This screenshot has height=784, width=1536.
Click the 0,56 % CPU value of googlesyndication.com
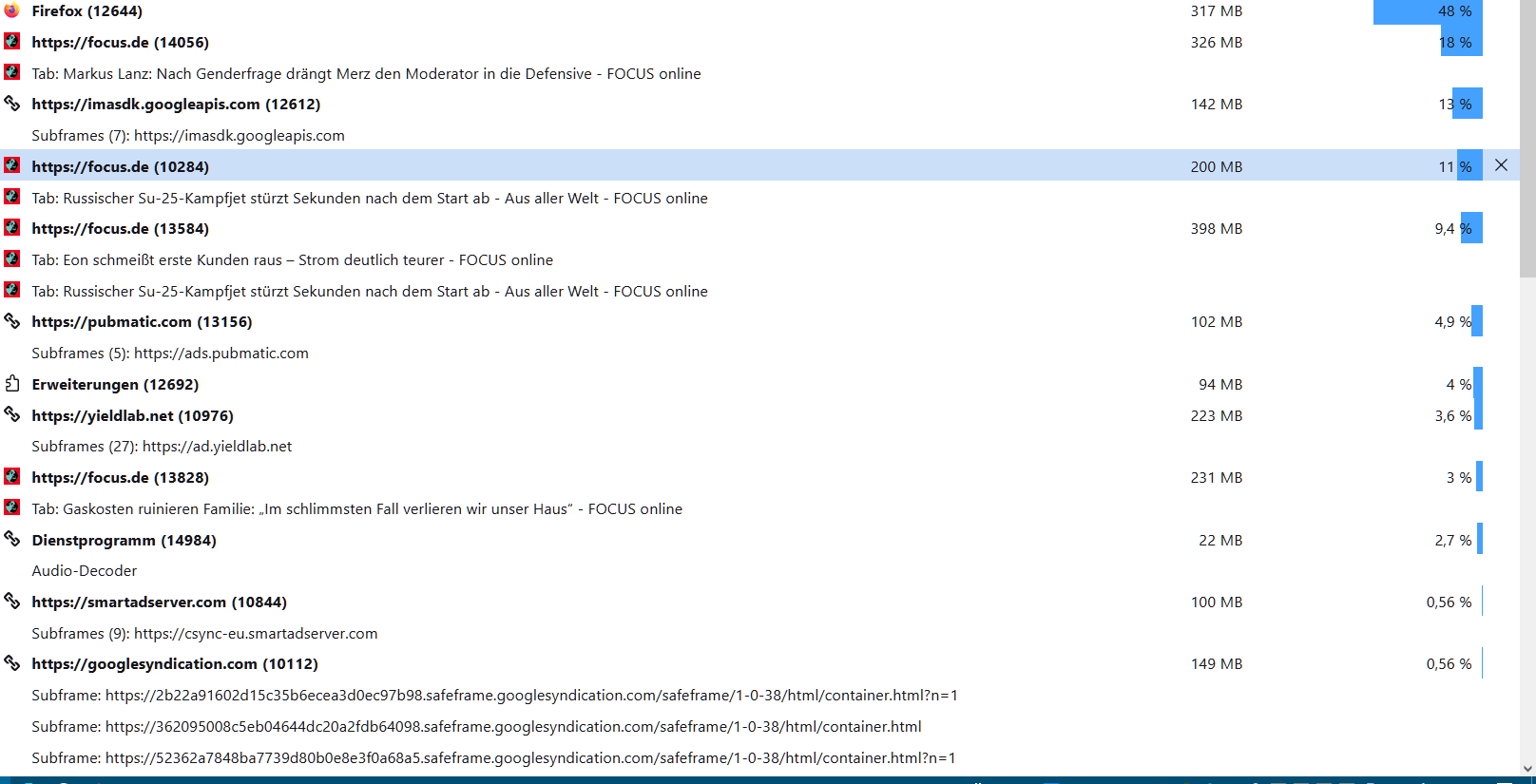(1450, 664)
